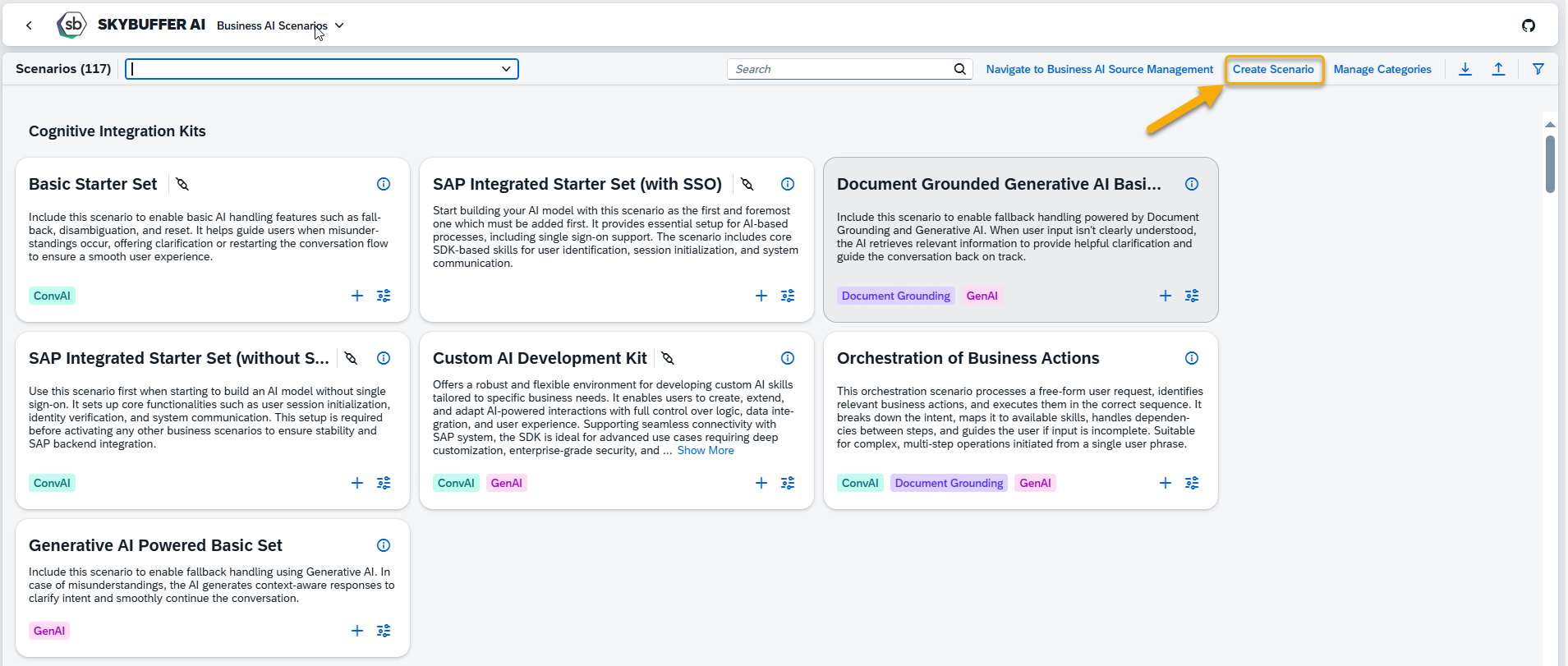Click GenAI tag on Custom AI Development Kit
This screenshot has height=666, width=1568.
[x=506, y=483]
